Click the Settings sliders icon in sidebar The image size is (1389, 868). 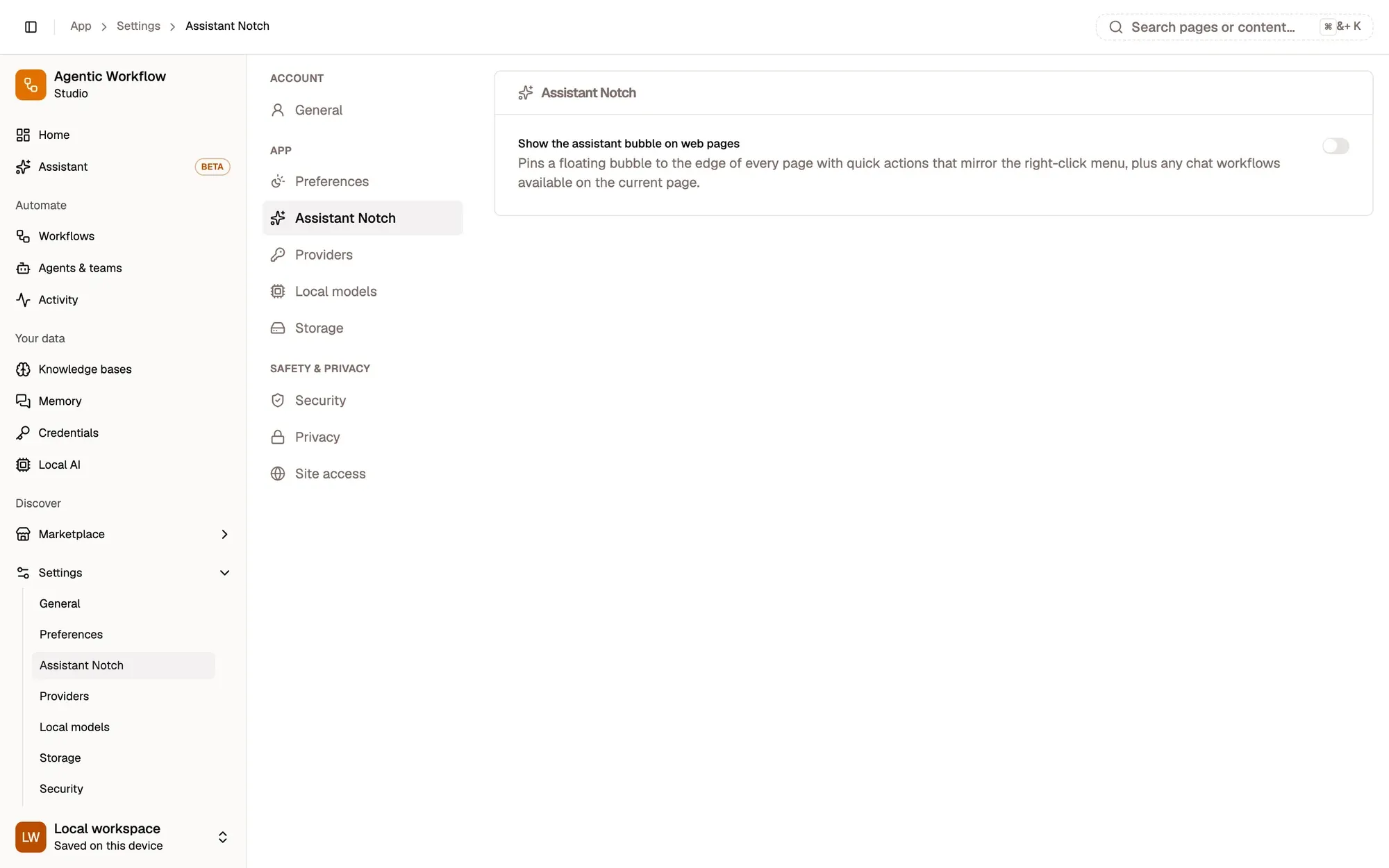[x=23, y=573]
